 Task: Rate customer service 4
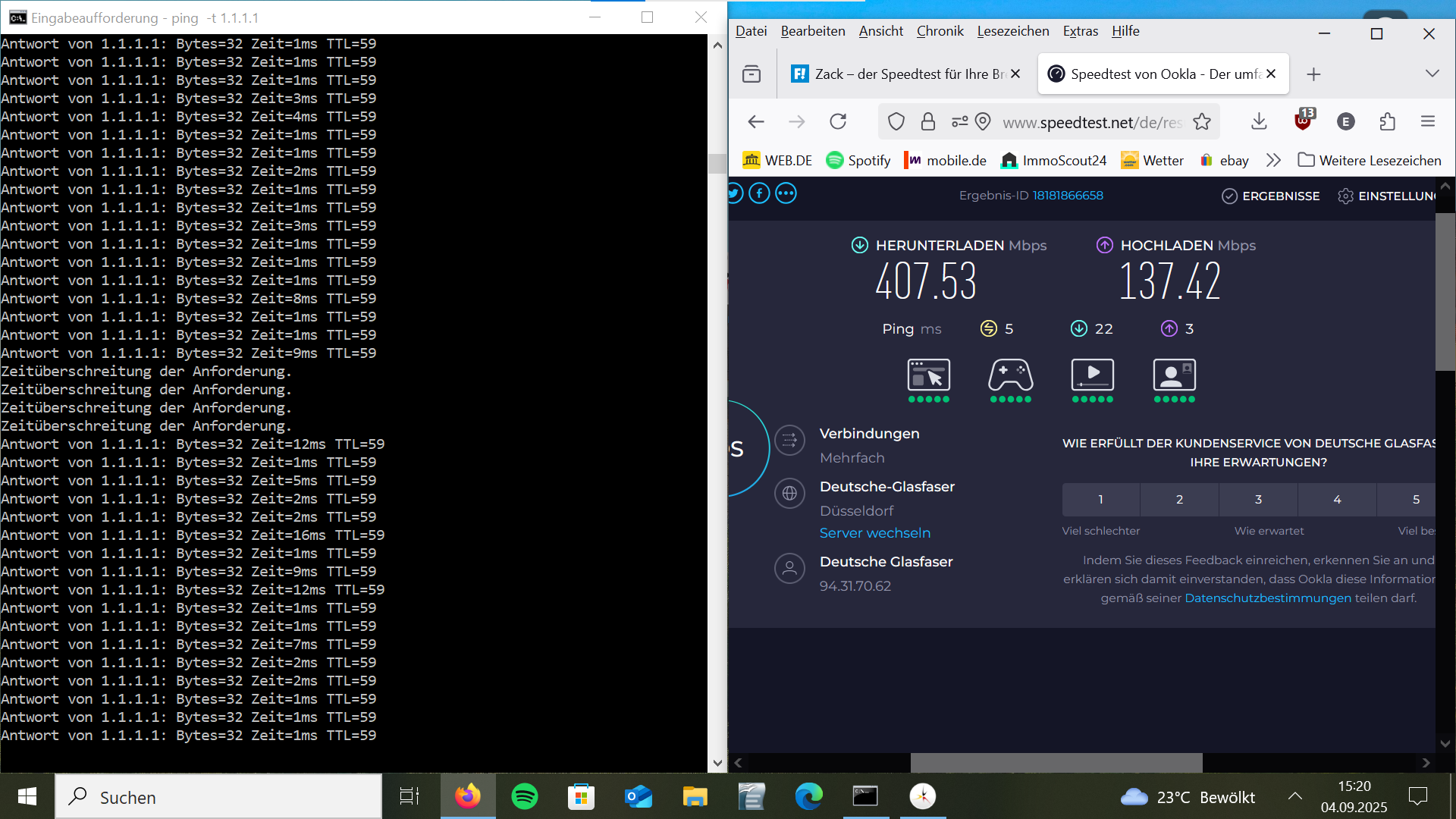pyautogui.click(x=1338, y=499)
